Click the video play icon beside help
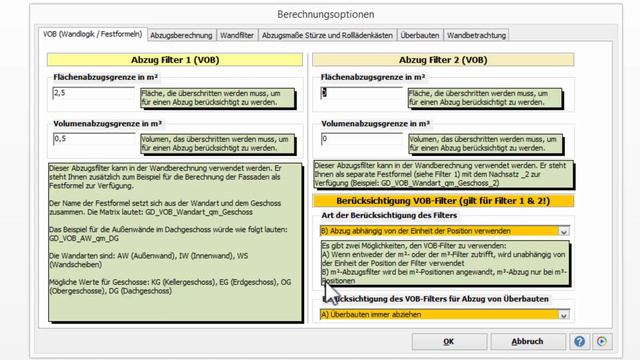 [x=602, y=341]
